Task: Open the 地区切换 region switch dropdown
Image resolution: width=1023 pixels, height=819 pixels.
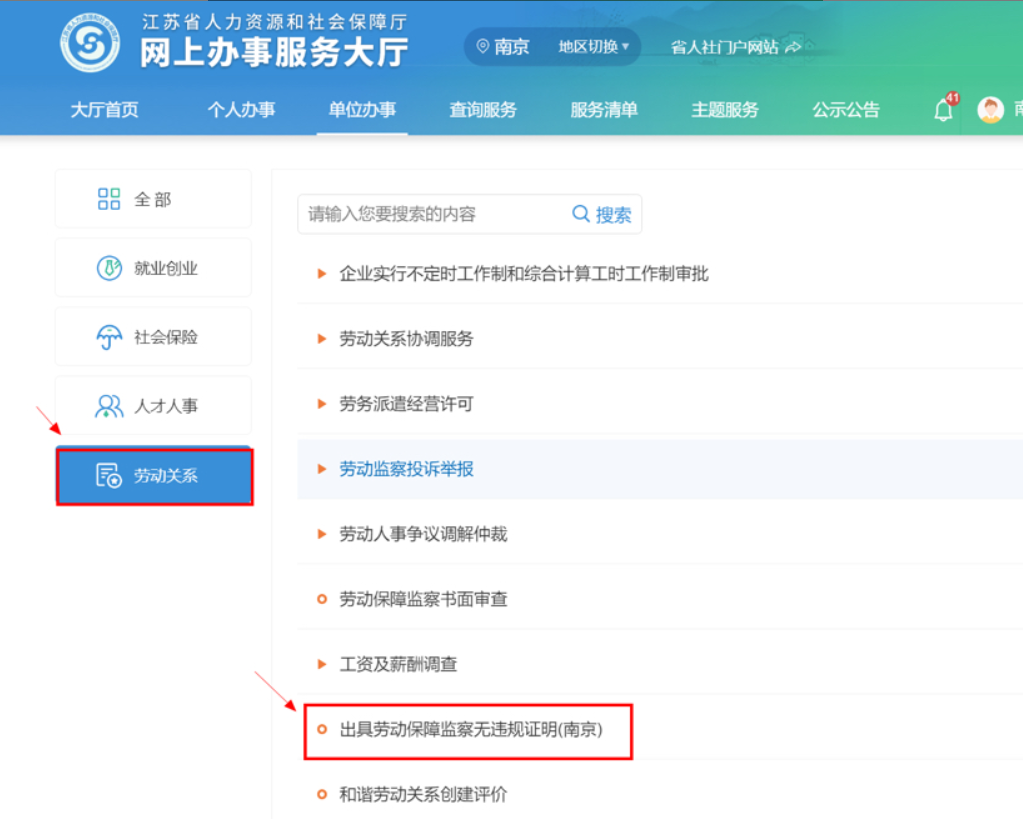Action: [x=595, y=46]
